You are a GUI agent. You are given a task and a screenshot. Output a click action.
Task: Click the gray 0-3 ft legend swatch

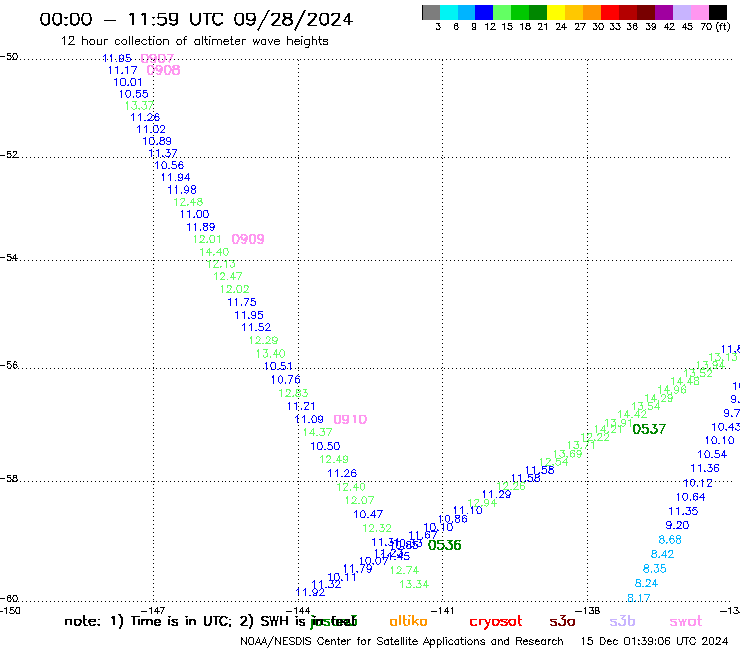click(431, 12)
